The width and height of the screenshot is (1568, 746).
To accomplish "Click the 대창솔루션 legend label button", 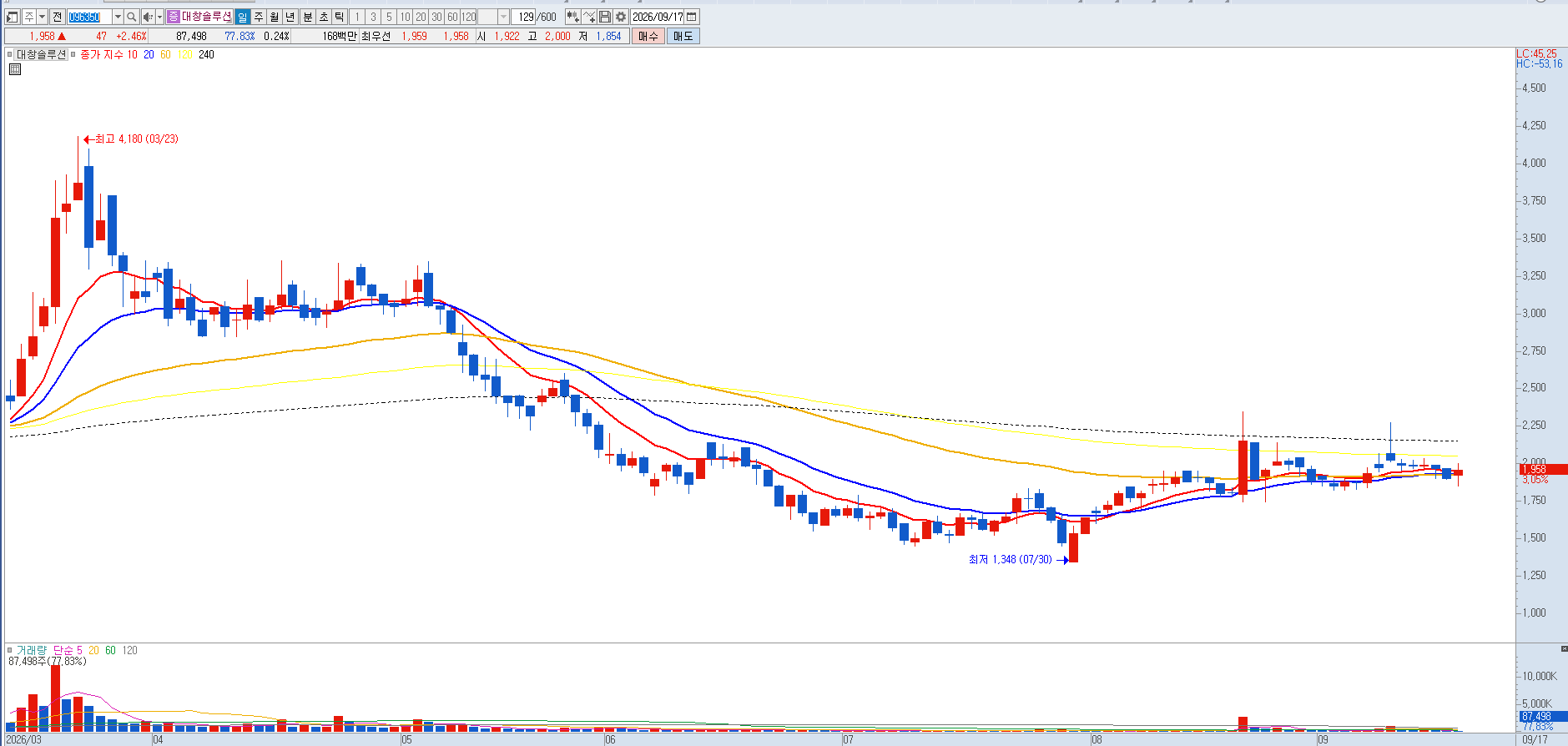I will [x=41, y=54].
